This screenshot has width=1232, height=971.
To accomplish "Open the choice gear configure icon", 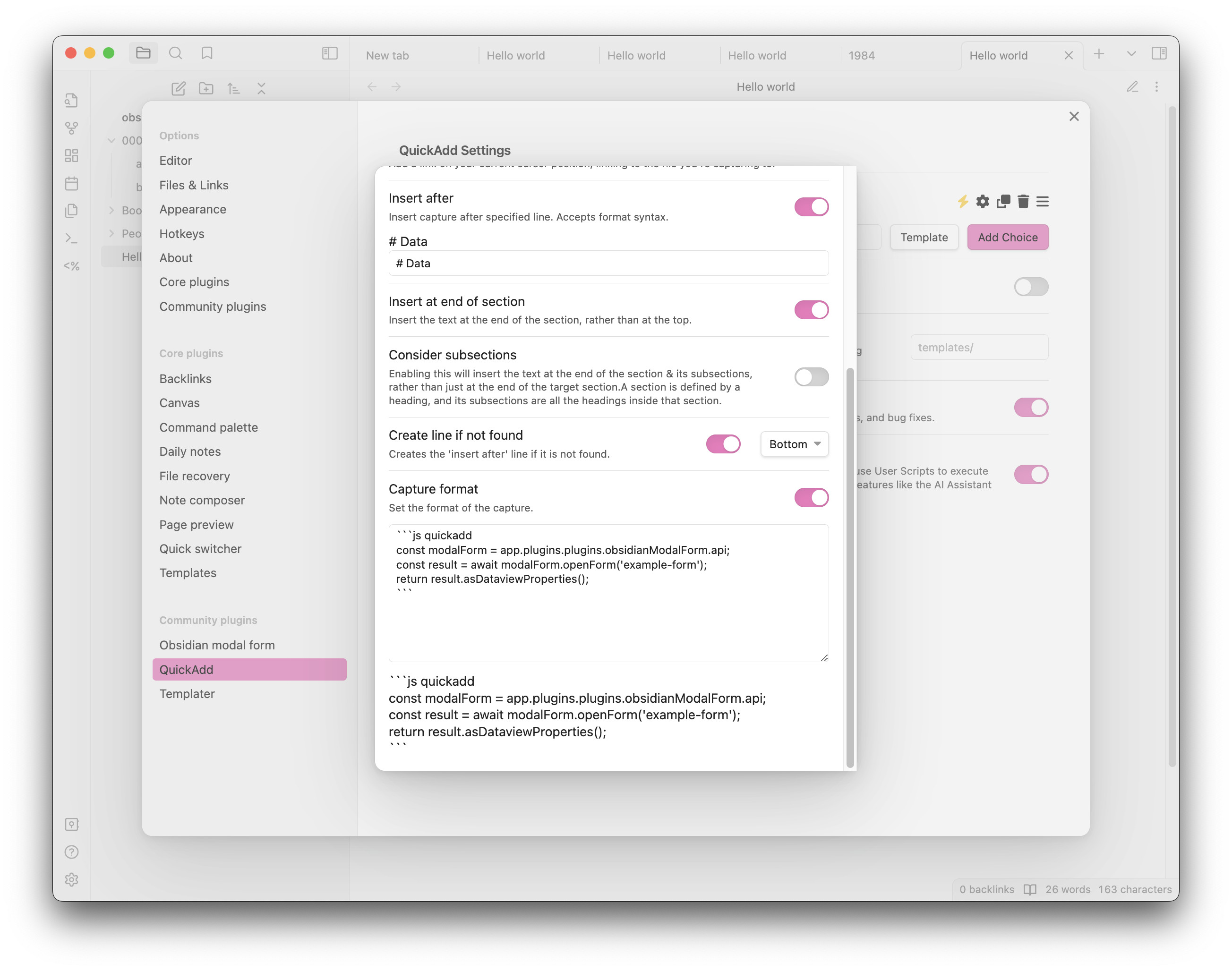I will point(983,201).
